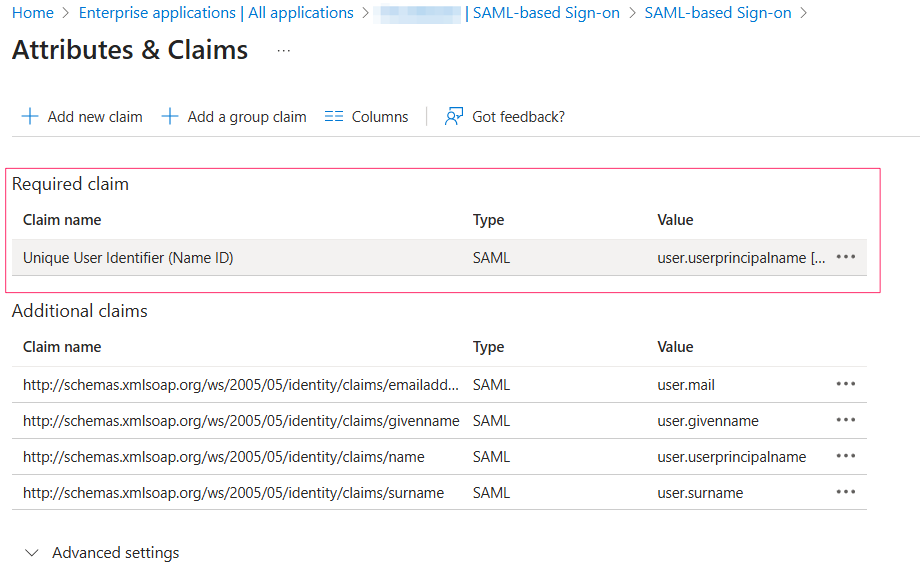Open ellipsis menu for the emailaddress claim
Viewport: 920px width, 583px height.
tap(845, 384)
